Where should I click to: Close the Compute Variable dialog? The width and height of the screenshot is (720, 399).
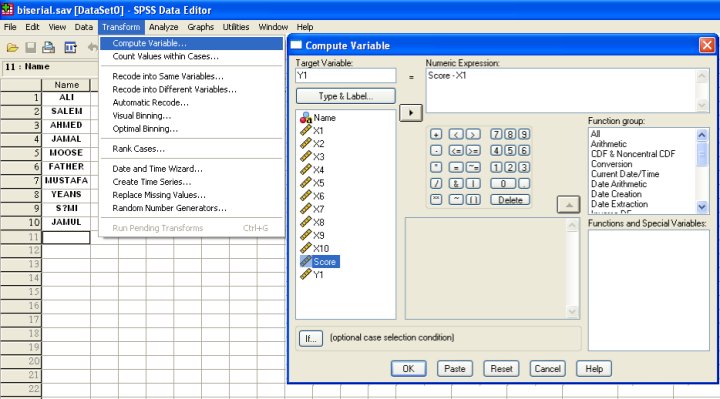pos(706,45)
